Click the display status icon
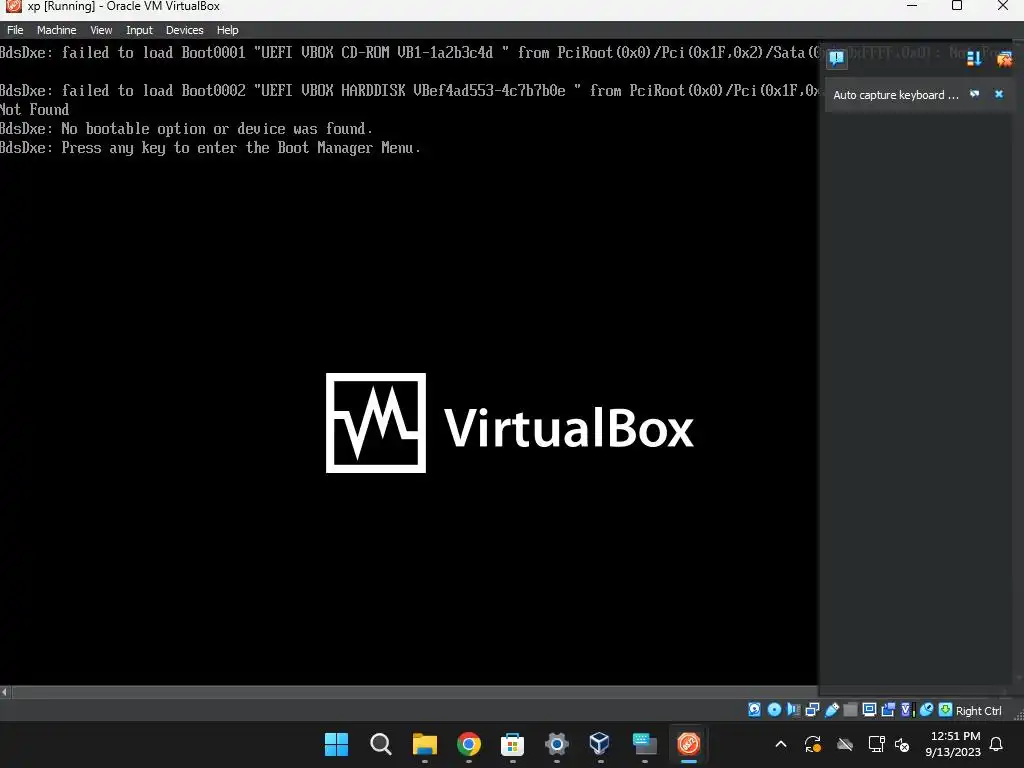This screenshot has width=1024, height=768. 869,709
